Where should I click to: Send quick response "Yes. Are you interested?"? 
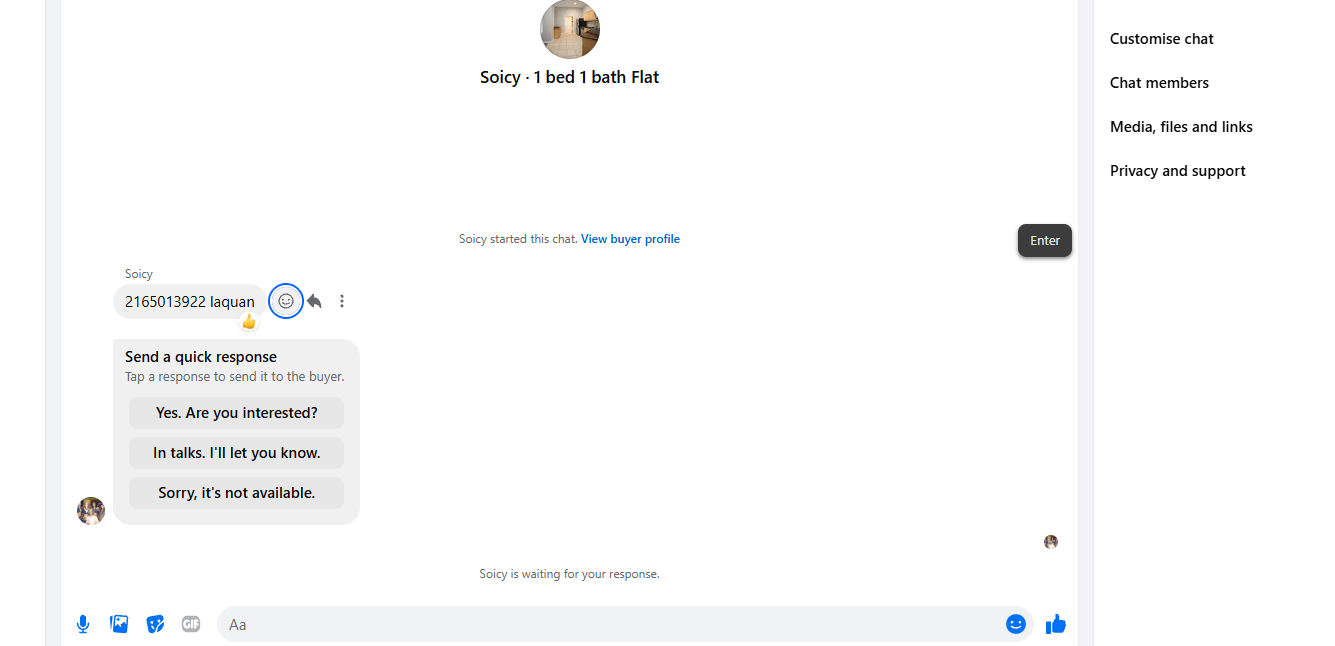point(236,413)
